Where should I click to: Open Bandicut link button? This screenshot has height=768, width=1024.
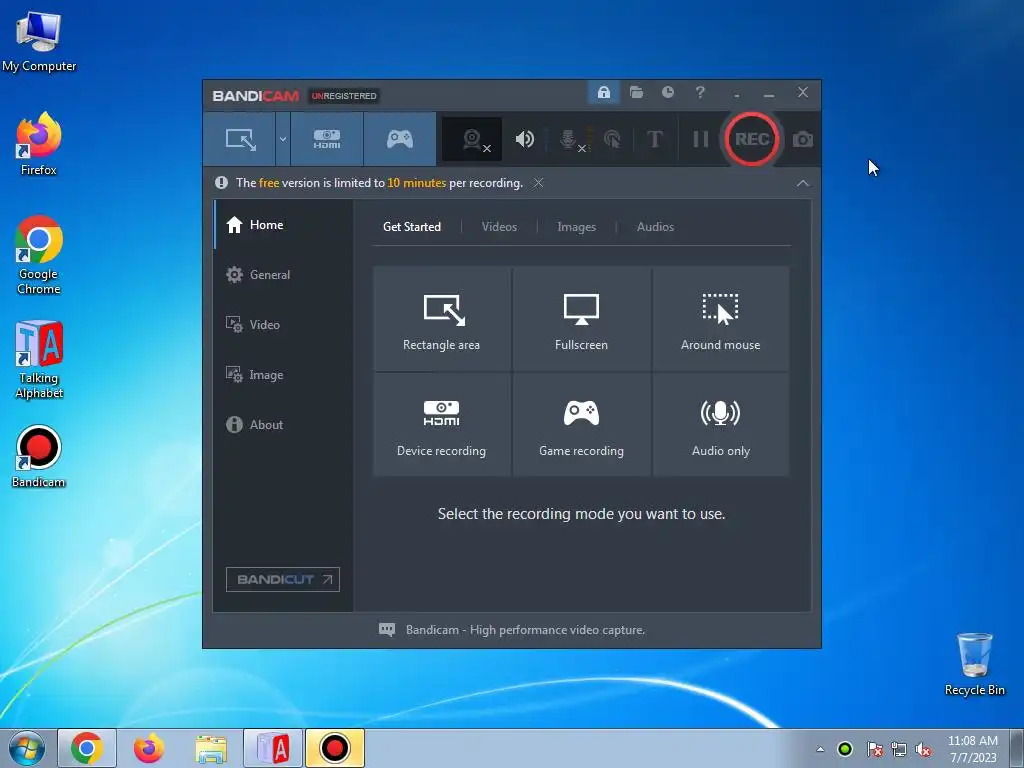tap(283, 579)
